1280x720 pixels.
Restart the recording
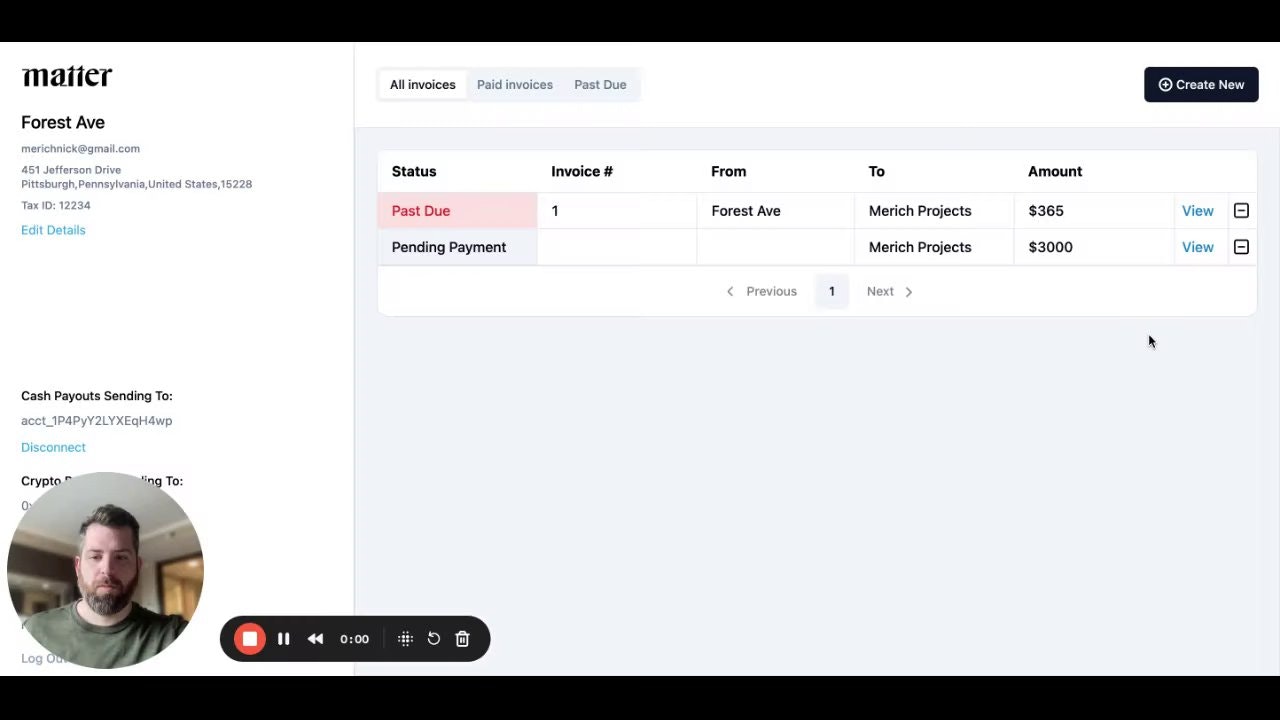click(433, 639)
